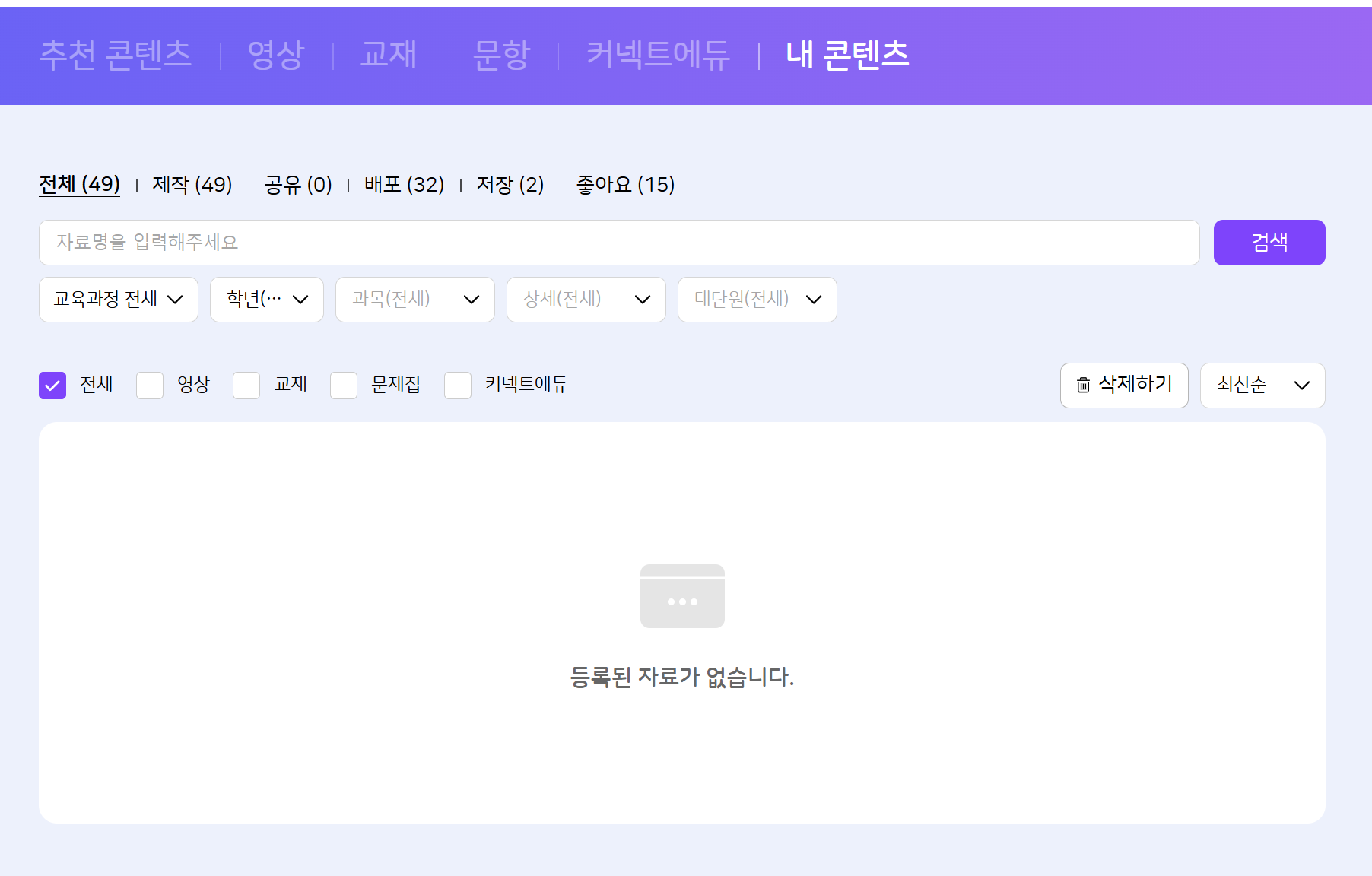1372x876 pixels.
Task: Expand the 상세(전체) dropdown
Action: point(586,300)
